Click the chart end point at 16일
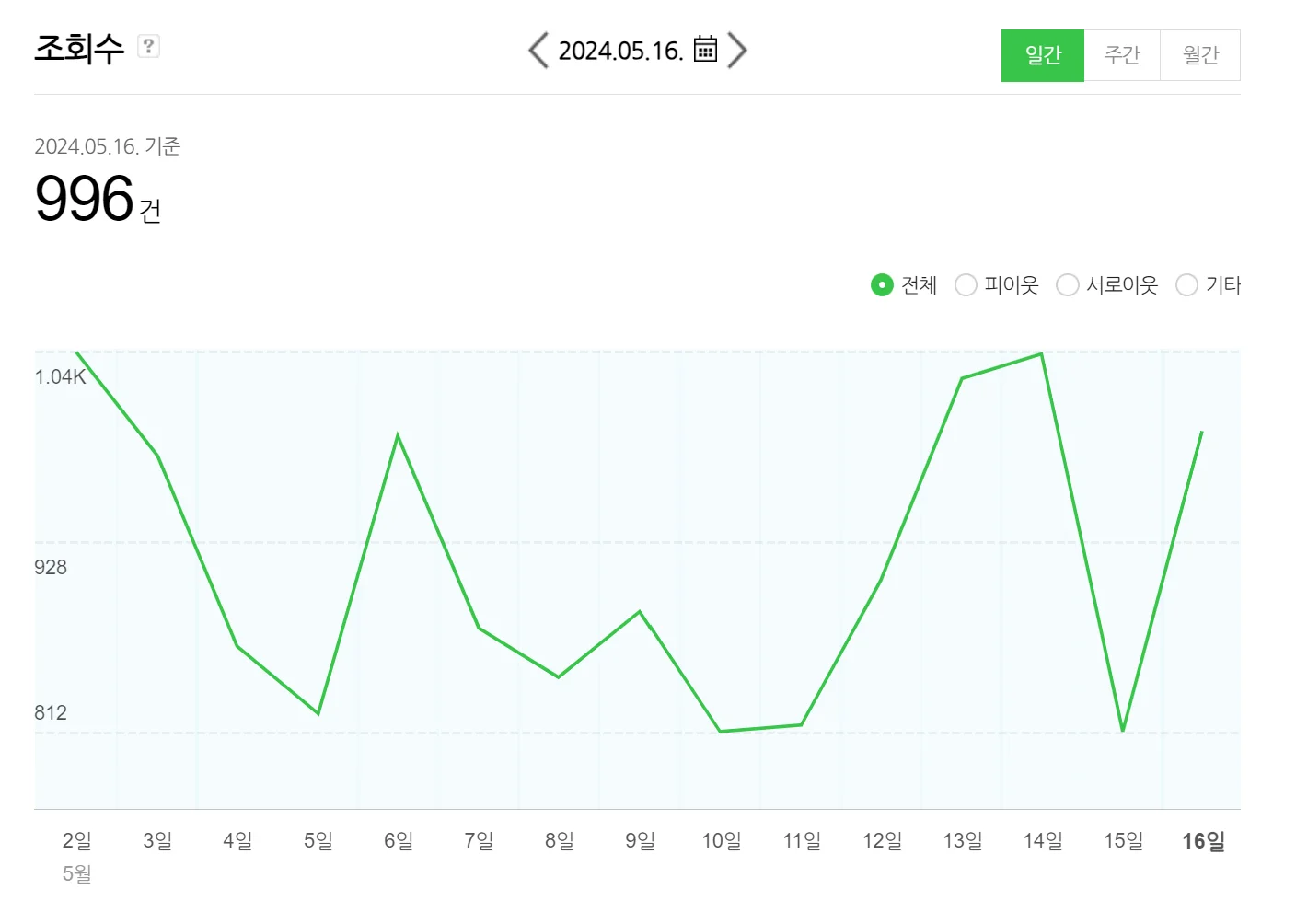 [1202, 432]
